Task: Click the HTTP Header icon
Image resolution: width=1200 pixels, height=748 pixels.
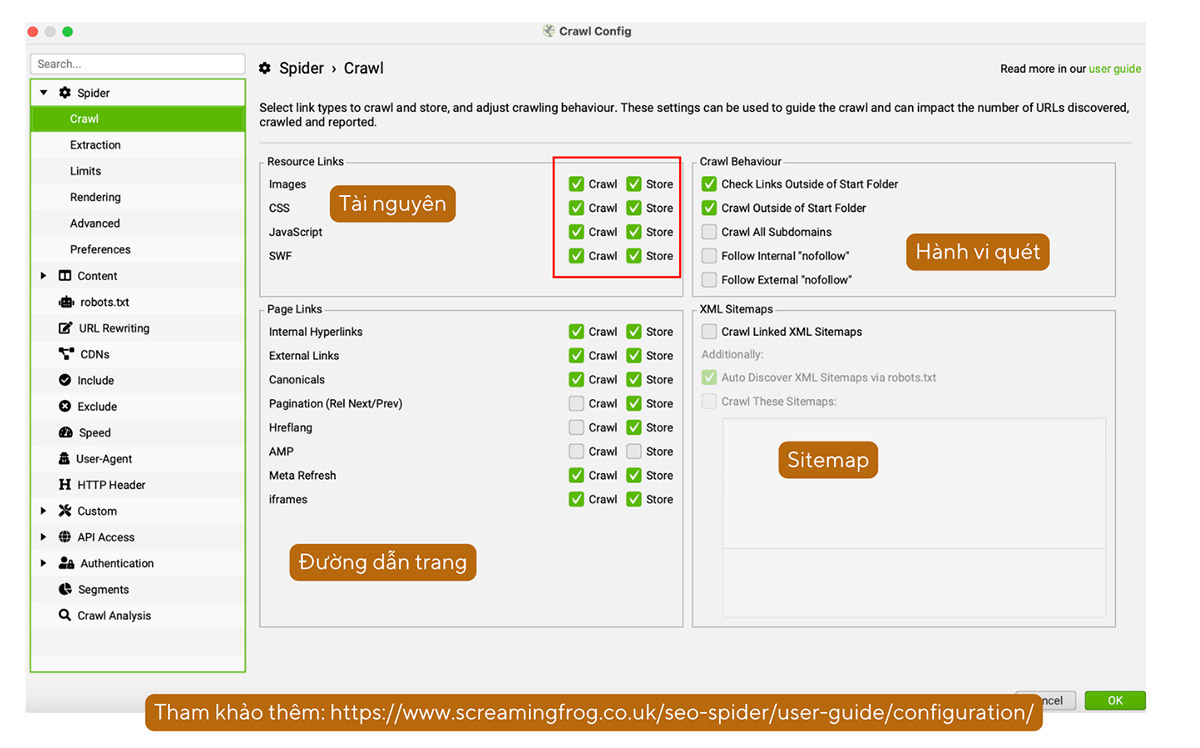Action: pos(66,485)
